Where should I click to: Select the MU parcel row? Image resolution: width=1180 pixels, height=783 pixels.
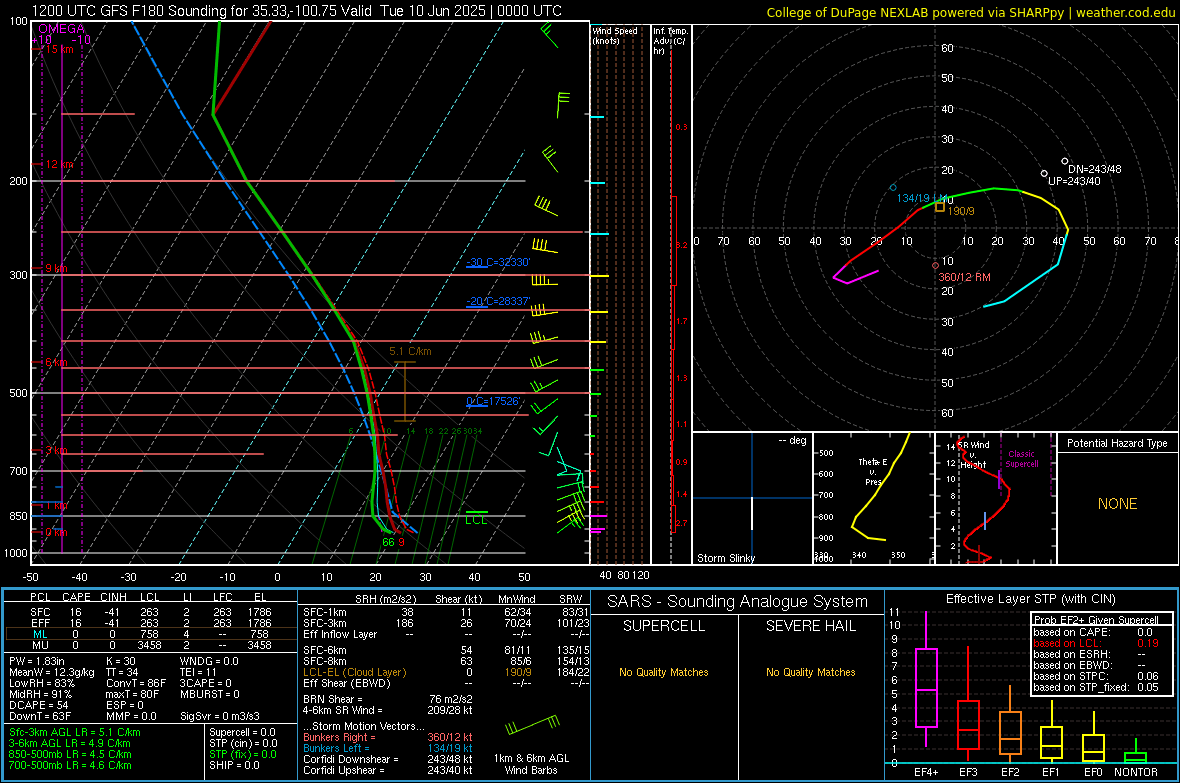click(x=151, y=645)
